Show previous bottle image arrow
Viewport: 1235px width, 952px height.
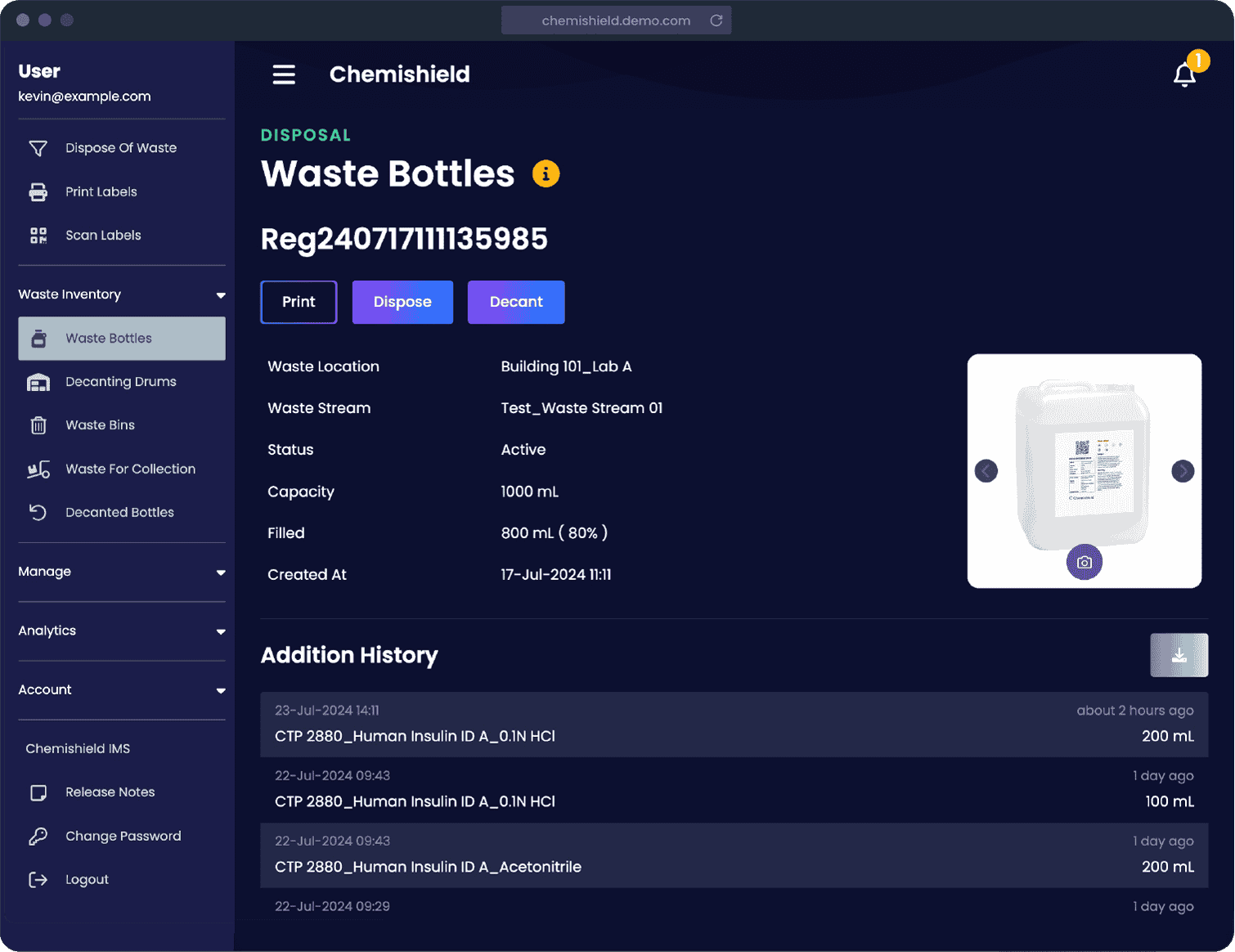986,471
